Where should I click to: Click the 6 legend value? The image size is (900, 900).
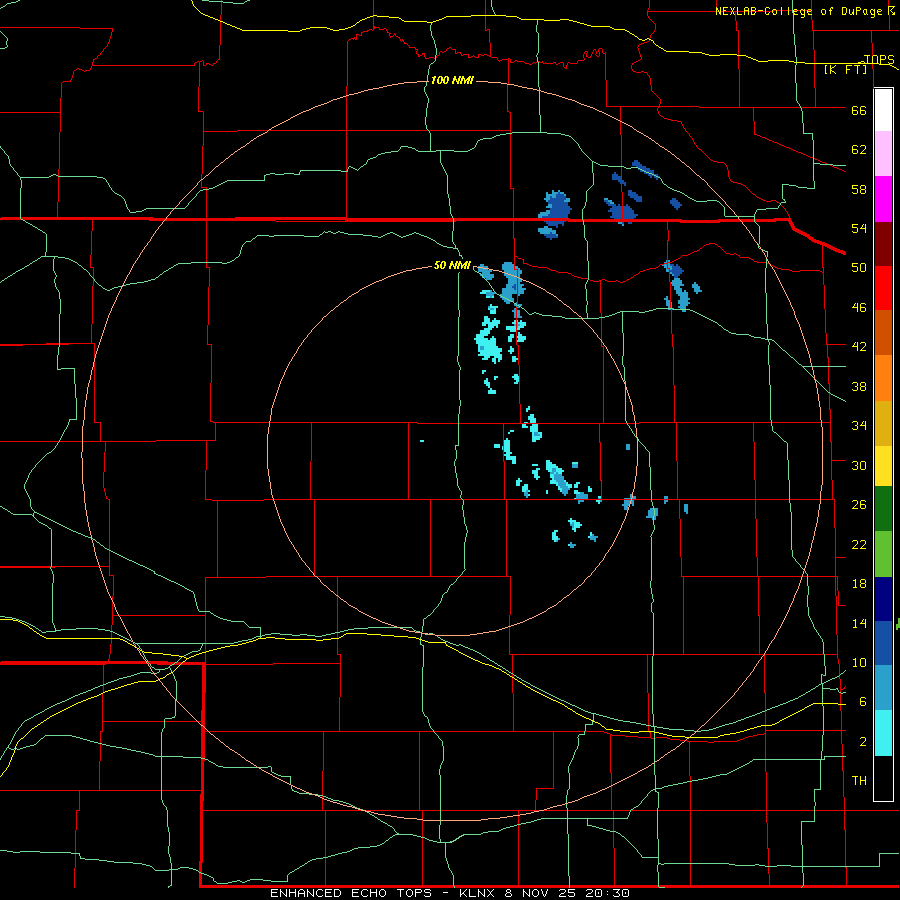coord(863,701)
